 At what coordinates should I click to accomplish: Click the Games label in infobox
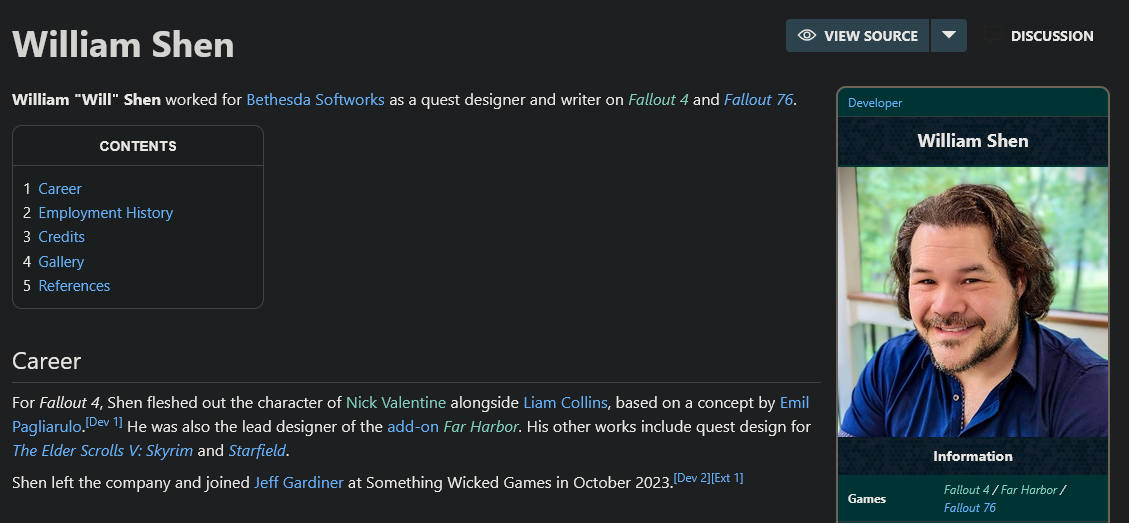point(867,499)
